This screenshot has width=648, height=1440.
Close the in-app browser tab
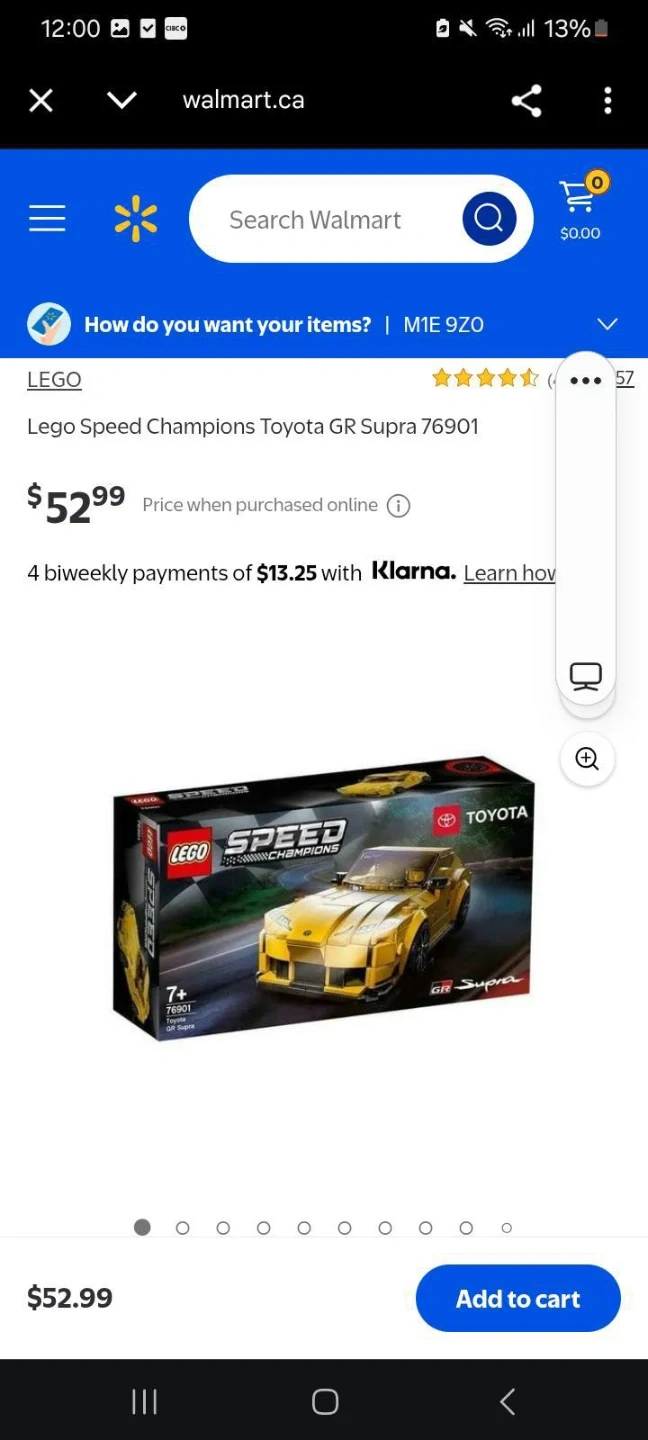pyautogui.click(x=41, y=100)
